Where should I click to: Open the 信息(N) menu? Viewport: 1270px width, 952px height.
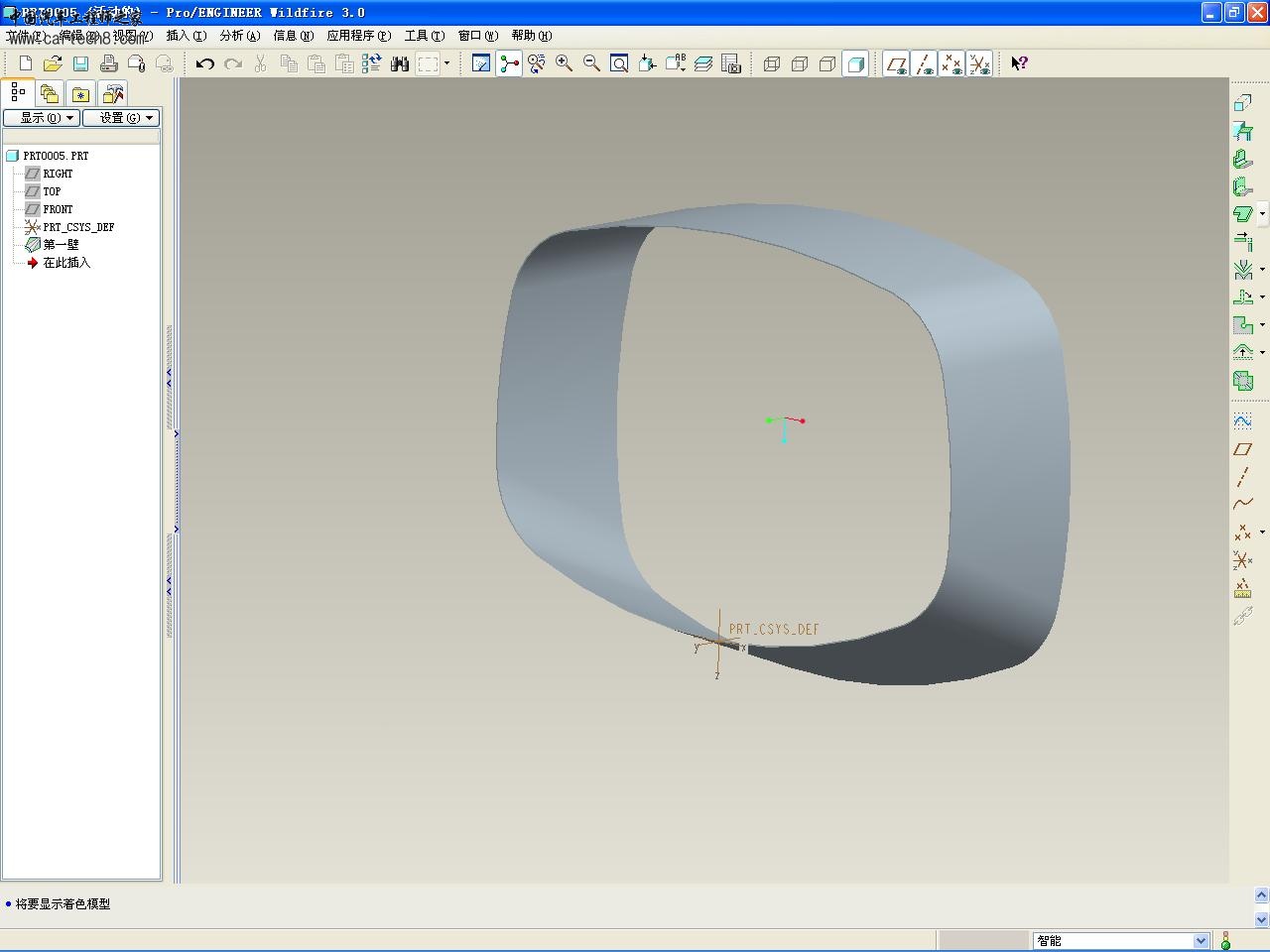293,36
